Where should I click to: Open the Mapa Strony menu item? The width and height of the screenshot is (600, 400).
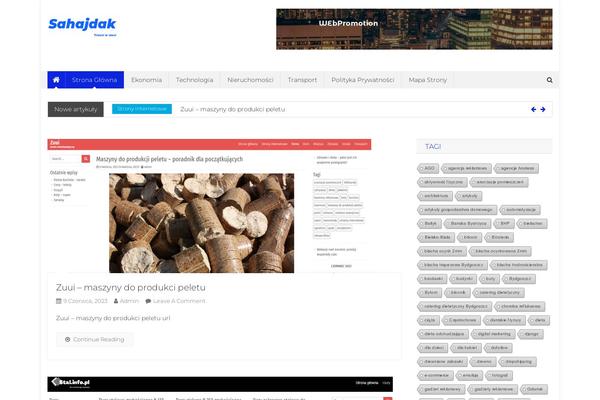coord(427,80)
